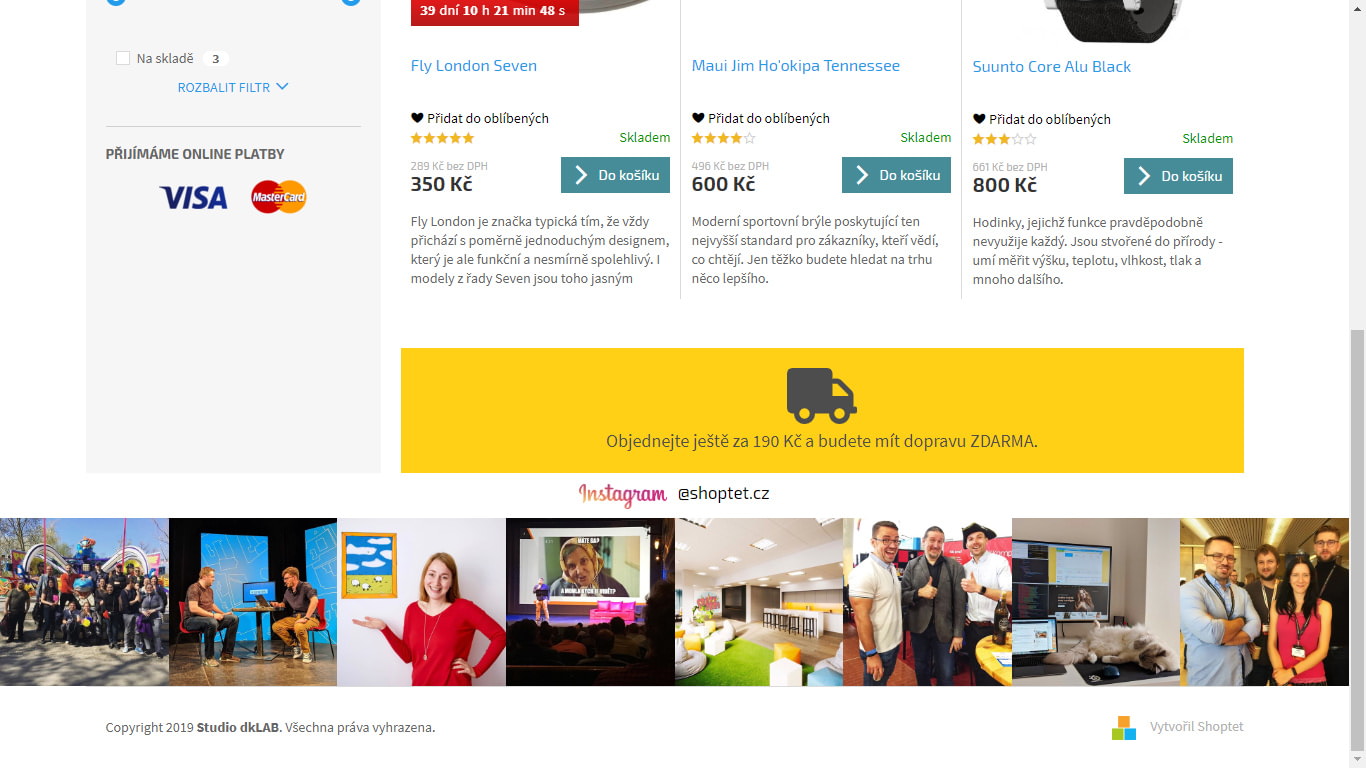Click the Shoptet colored squares logo
Viewport: 1366px width, 768px height.
point(1124,727)
